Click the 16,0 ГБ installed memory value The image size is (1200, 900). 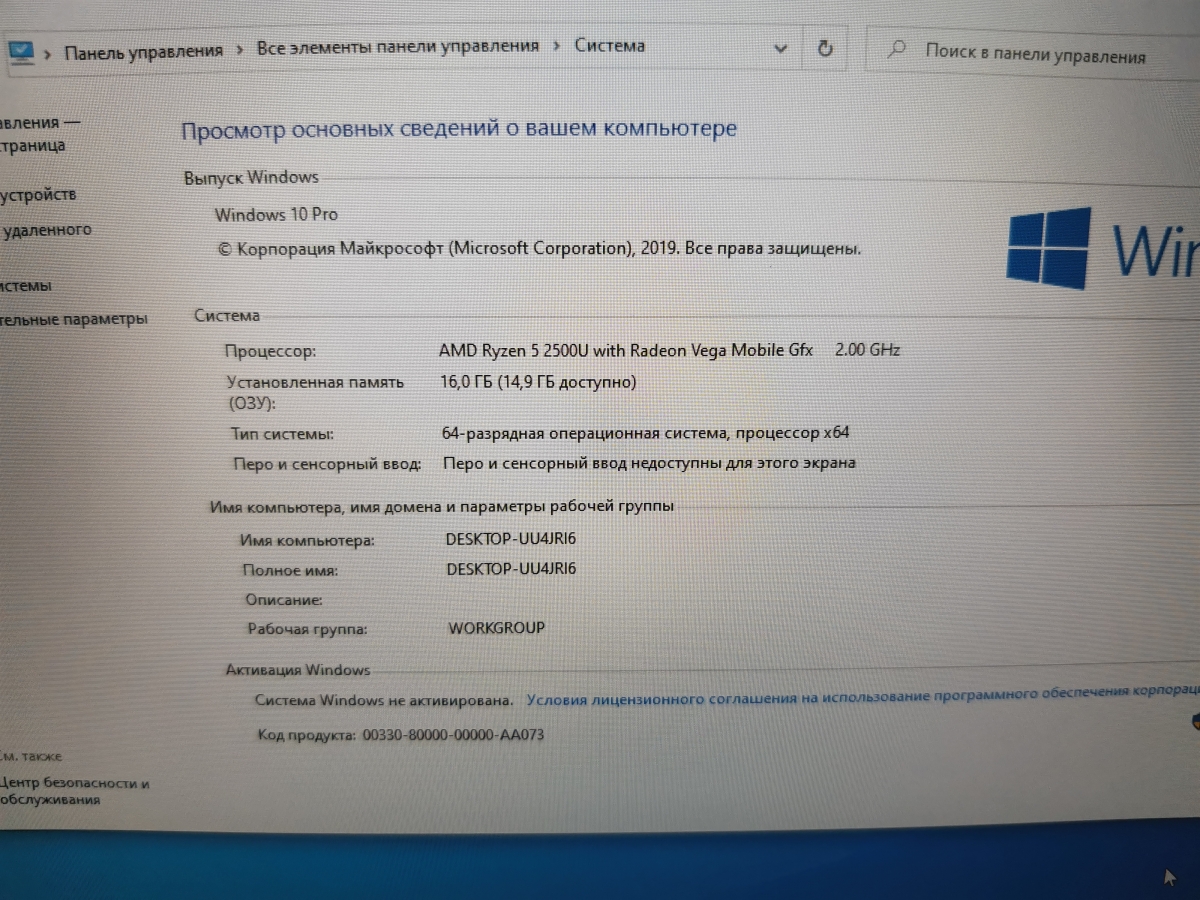538,382
